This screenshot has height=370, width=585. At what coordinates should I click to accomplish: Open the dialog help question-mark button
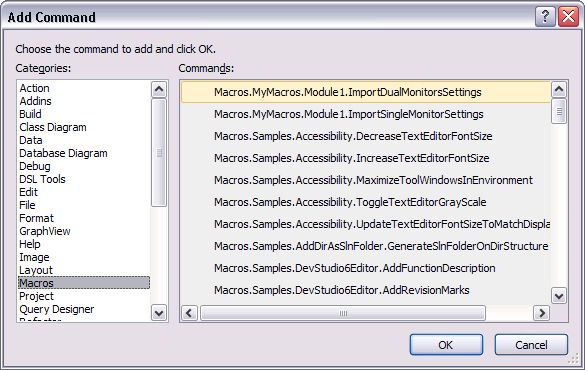545,17
